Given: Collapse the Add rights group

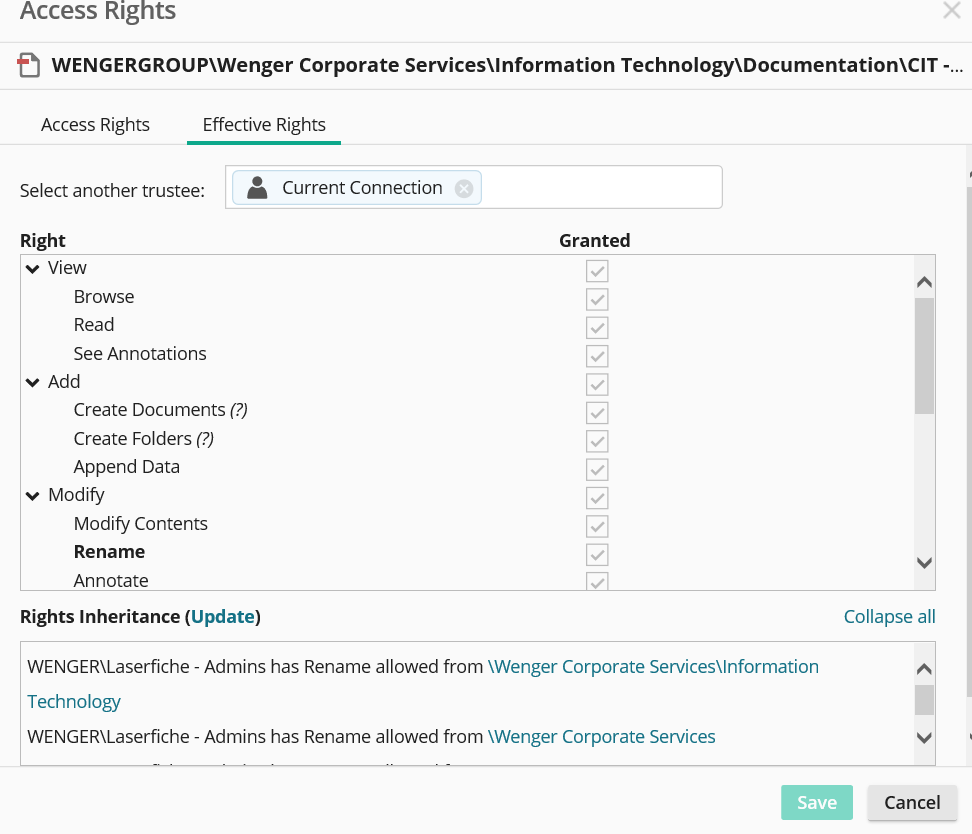Looking at the screenshot, I should point(33,383).
